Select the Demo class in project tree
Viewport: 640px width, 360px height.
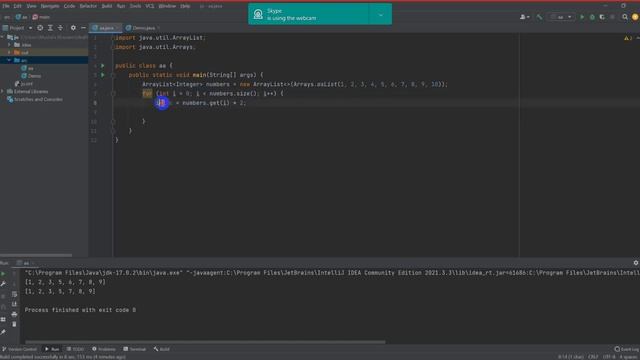[31, 76]
